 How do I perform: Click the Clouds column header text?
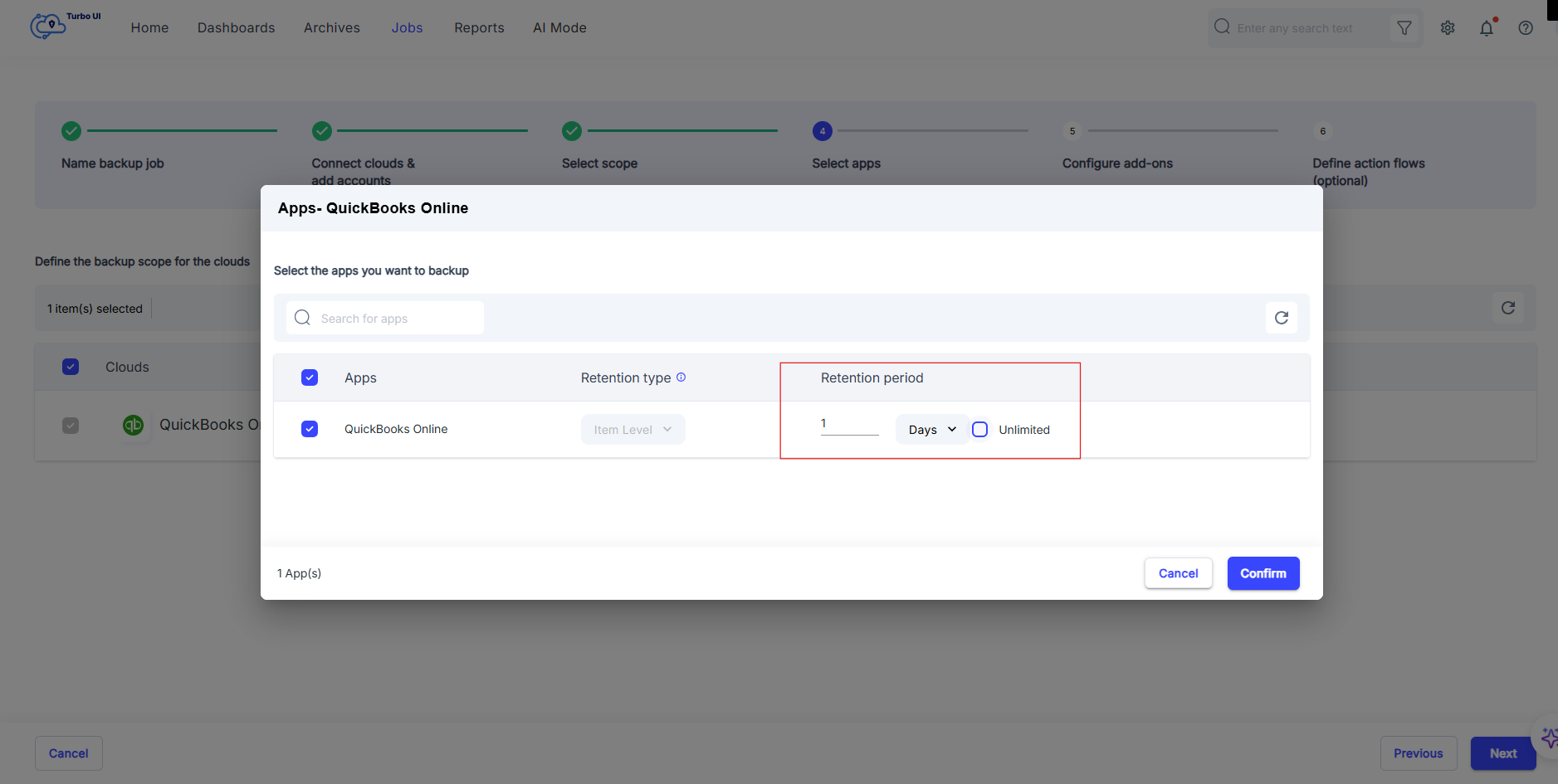pyautogui.click(x=127, y=367)
